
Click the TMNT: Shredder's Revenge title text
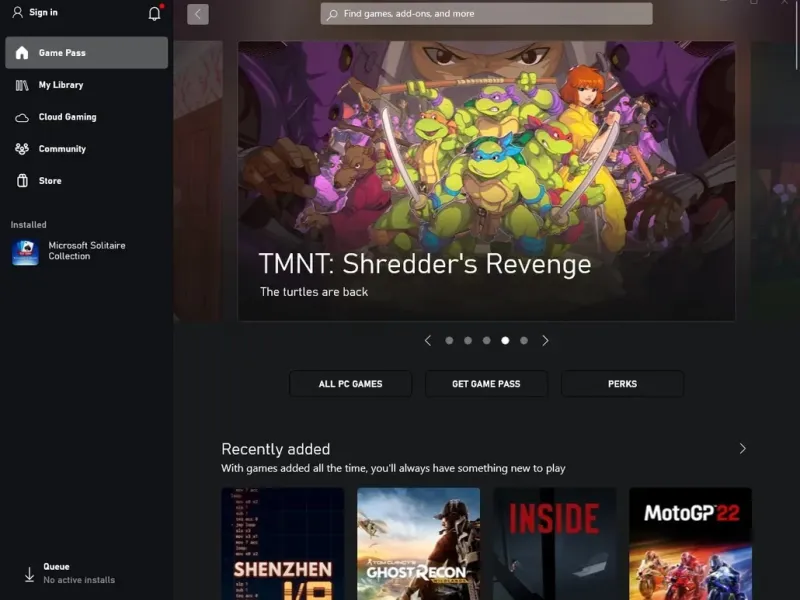click(425, 264)
